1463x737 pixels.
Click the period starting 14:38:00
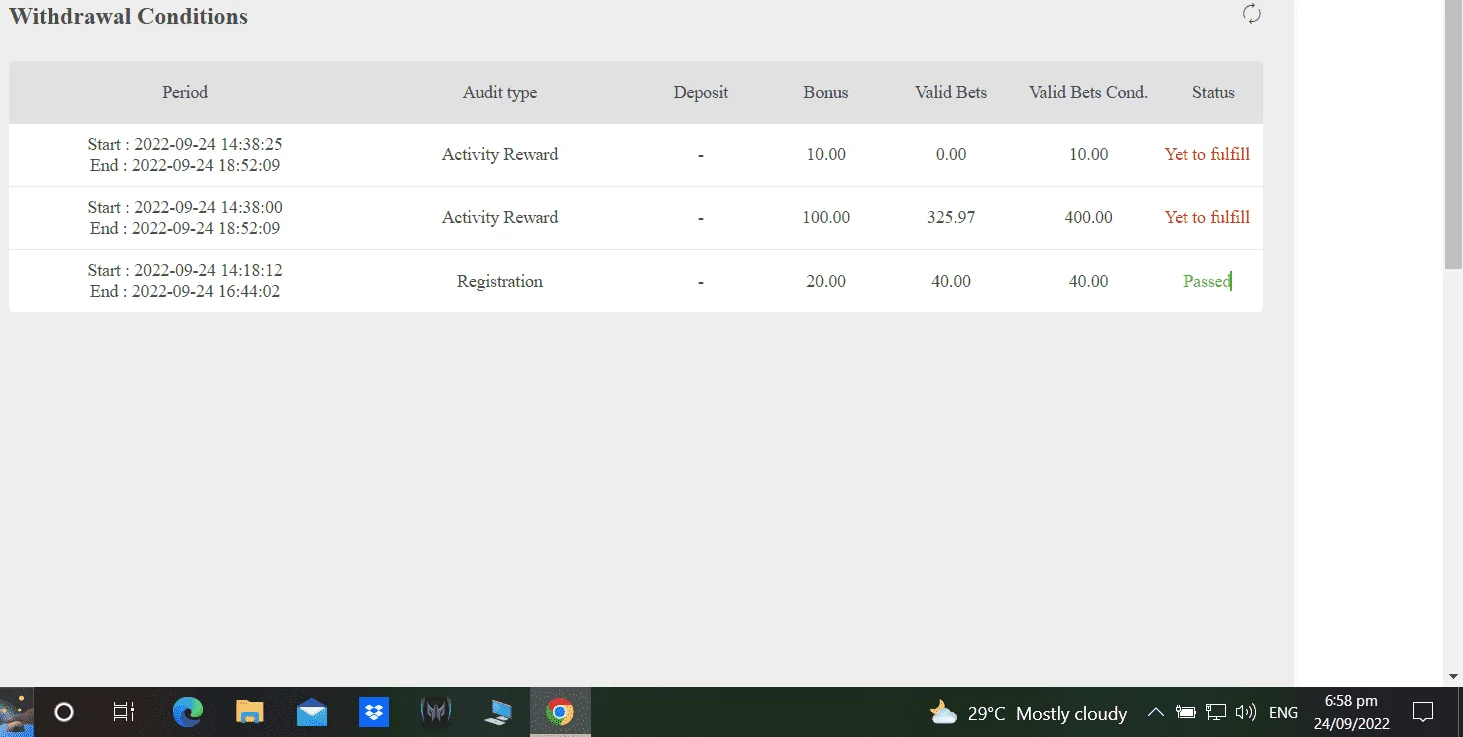tap(185, 218)
